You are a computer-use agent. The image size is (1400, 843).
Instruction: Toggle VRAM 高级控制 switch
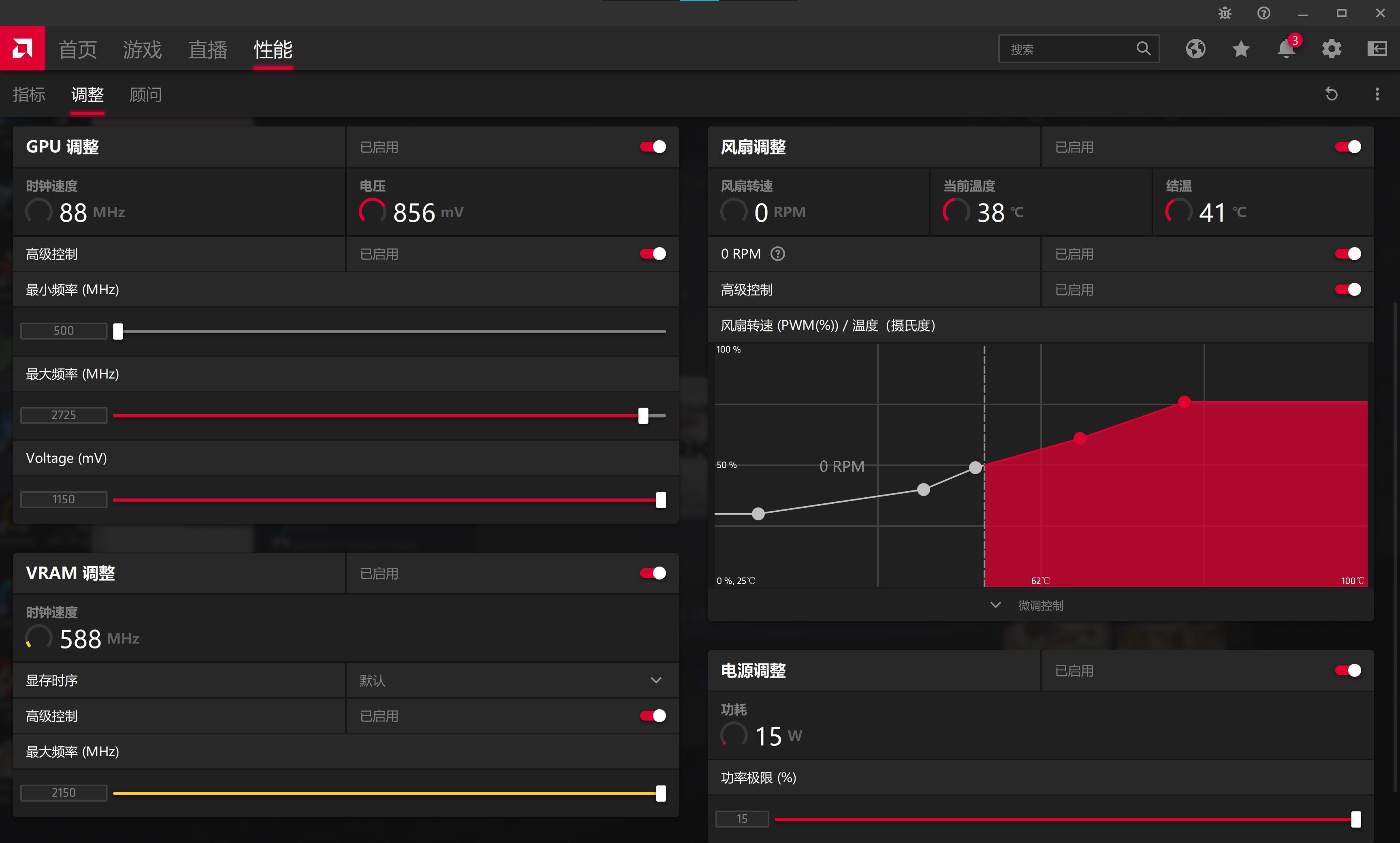coord(653,716)
